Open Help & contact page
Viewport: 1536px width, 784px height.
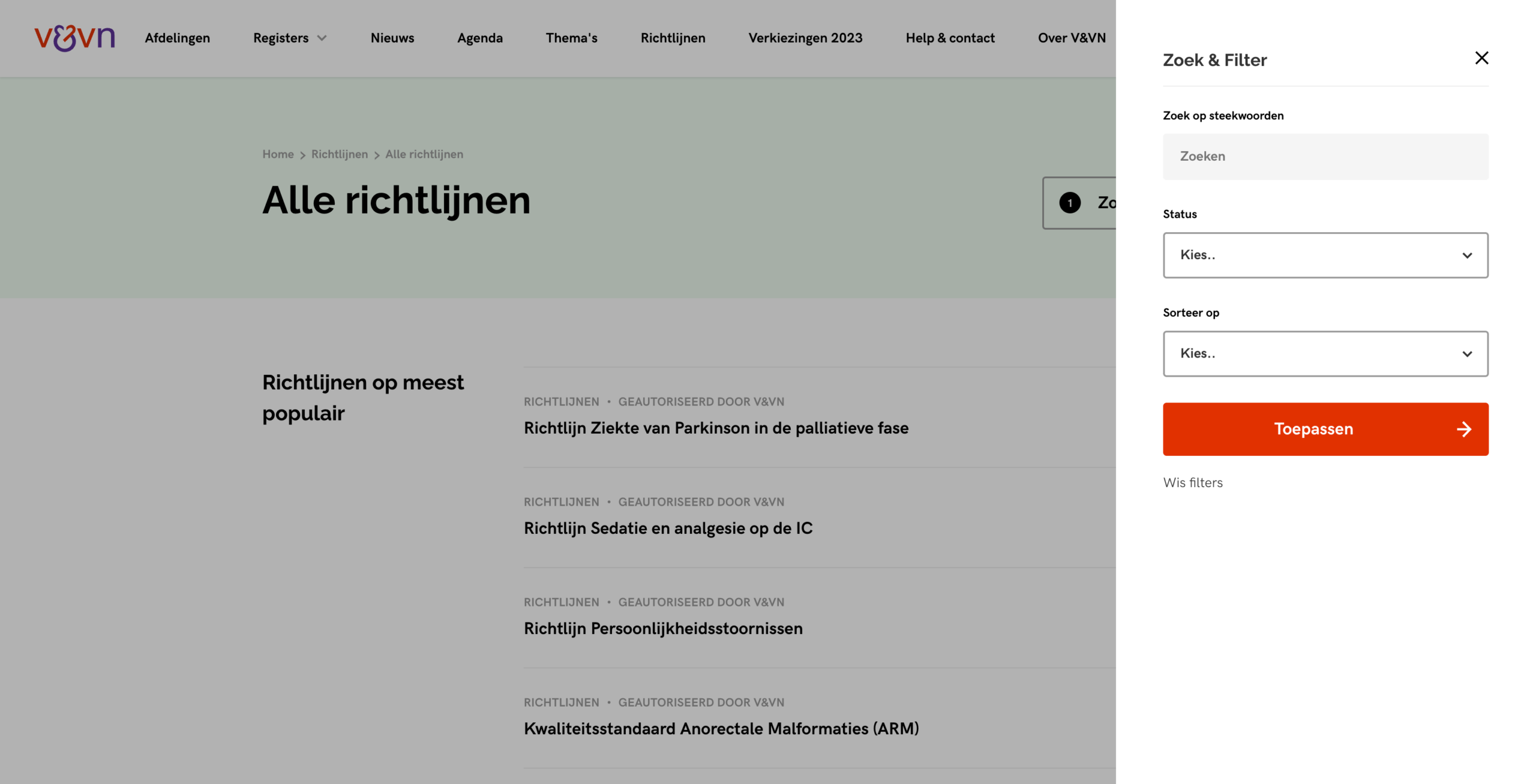pyautogui.click(x=950, y=38)
